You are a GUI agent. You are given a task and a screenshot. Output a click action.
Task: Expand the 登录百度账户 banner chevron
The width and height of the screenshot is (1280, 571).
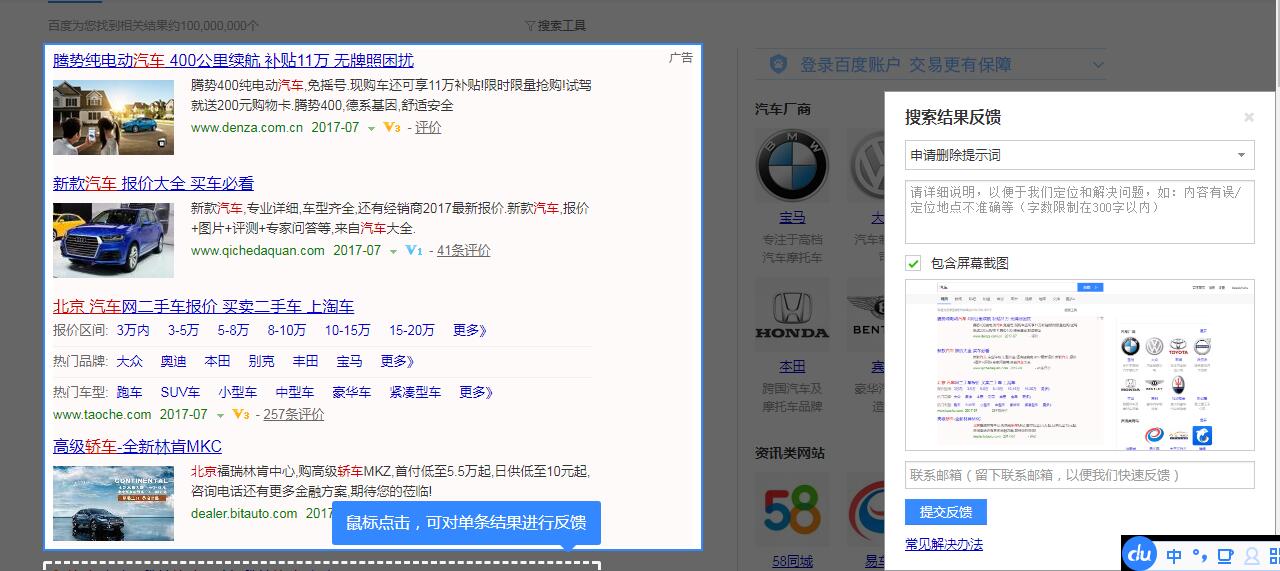(1098, 65)
